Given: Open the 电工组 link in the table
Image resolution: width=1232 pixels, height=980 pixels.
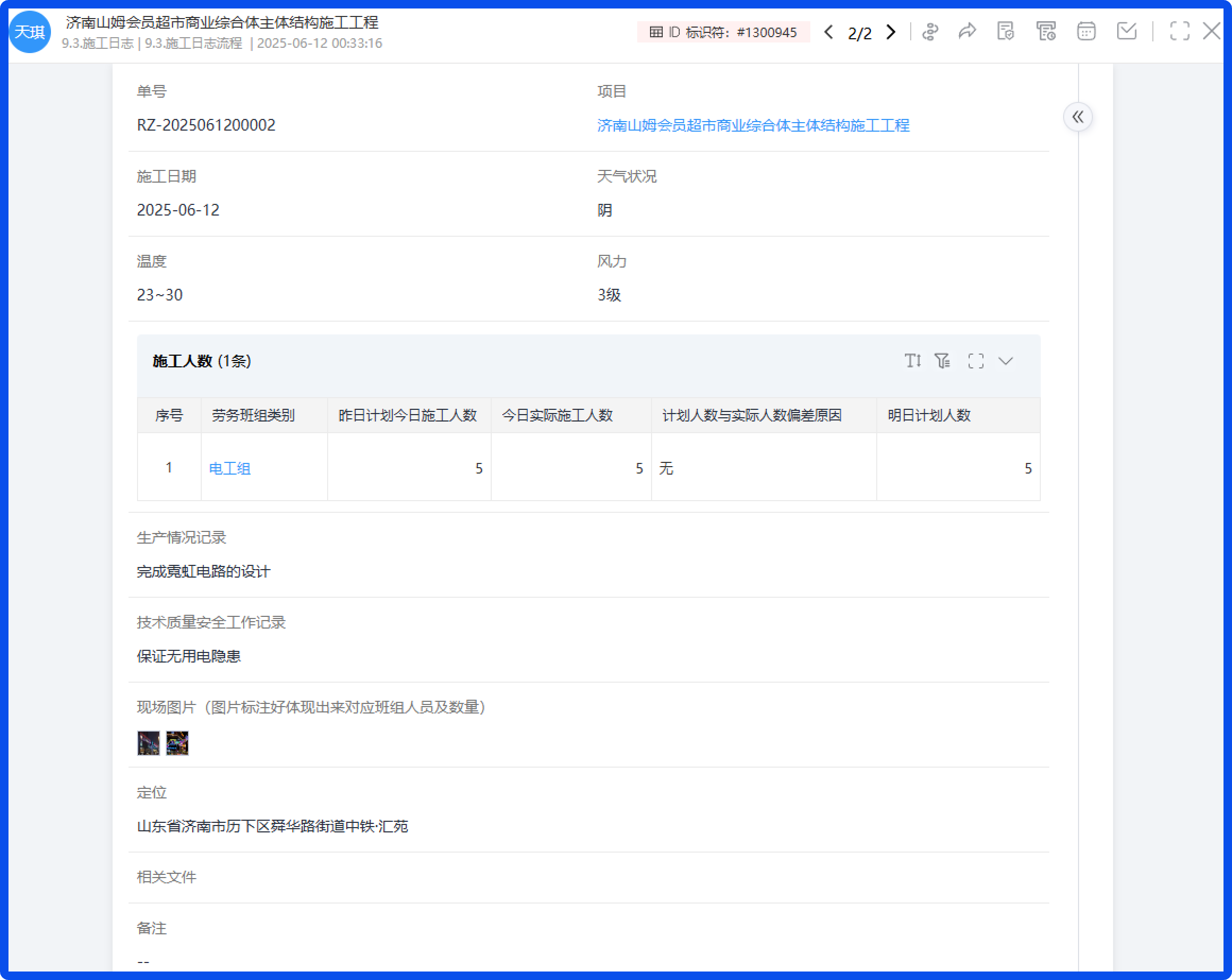Looking at the screenshot, I should coord(229,468).
